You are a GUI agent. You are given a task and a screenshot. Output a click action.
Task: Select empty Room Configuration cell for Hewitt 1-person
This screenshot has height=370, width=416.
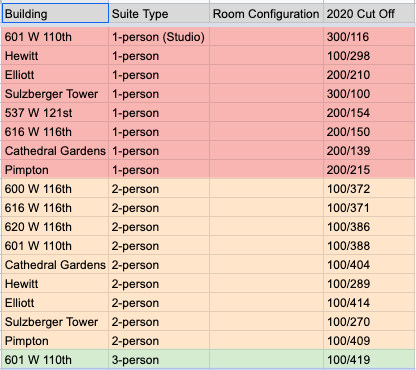[x=266, y=56]
